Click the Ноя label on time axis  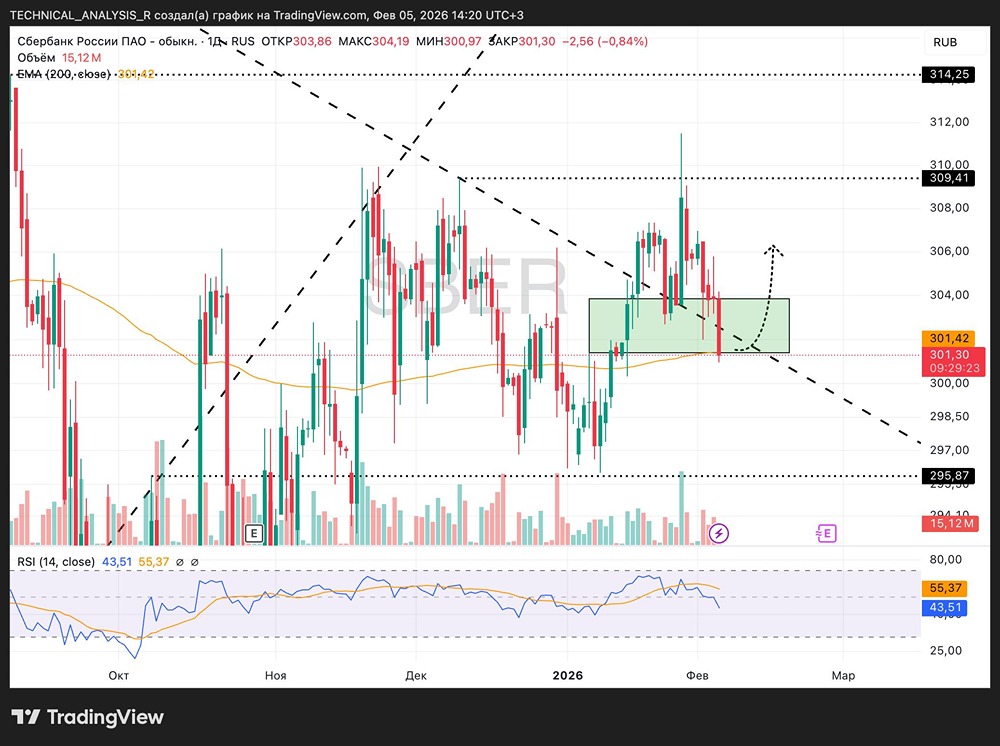pyautogui.click(x=276, y=675)
